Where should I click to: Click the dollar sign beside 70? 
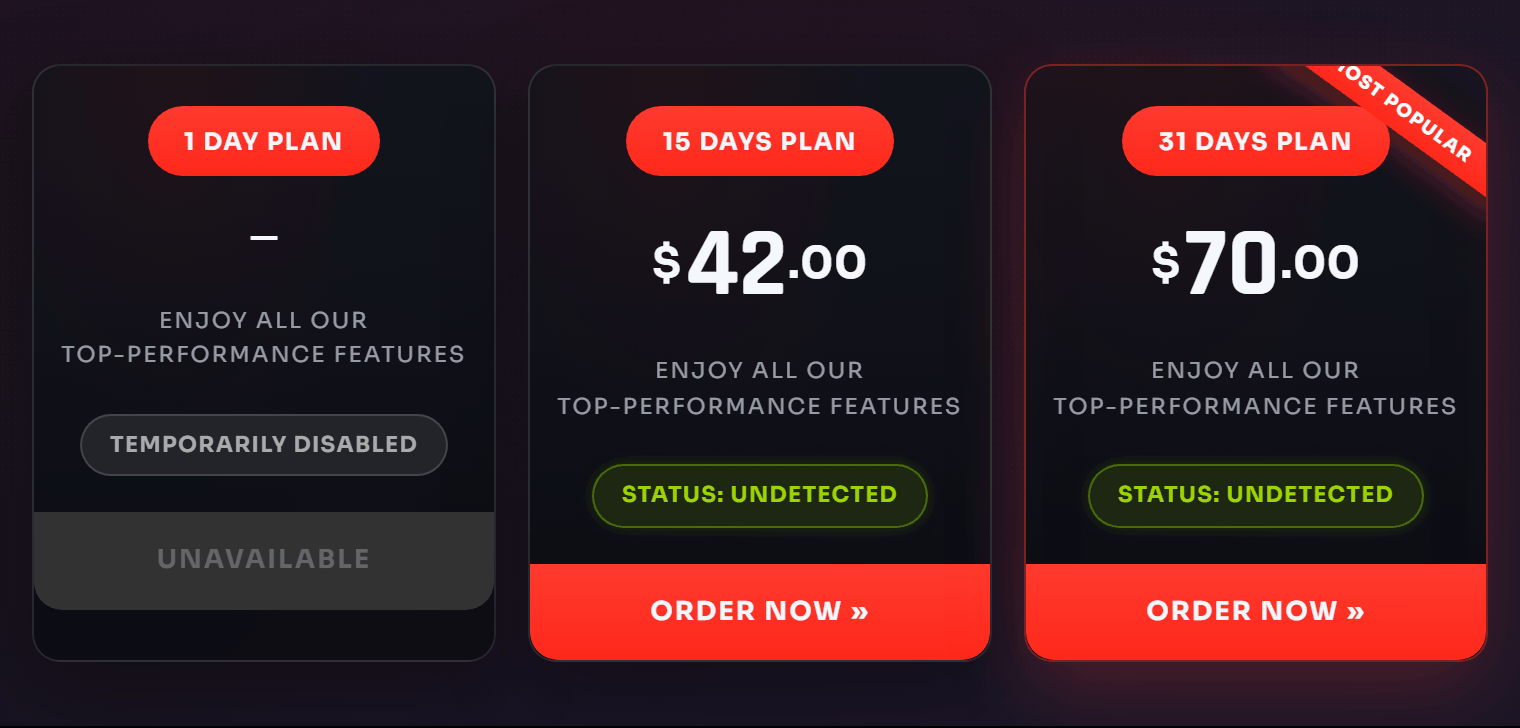point(1165,262)
